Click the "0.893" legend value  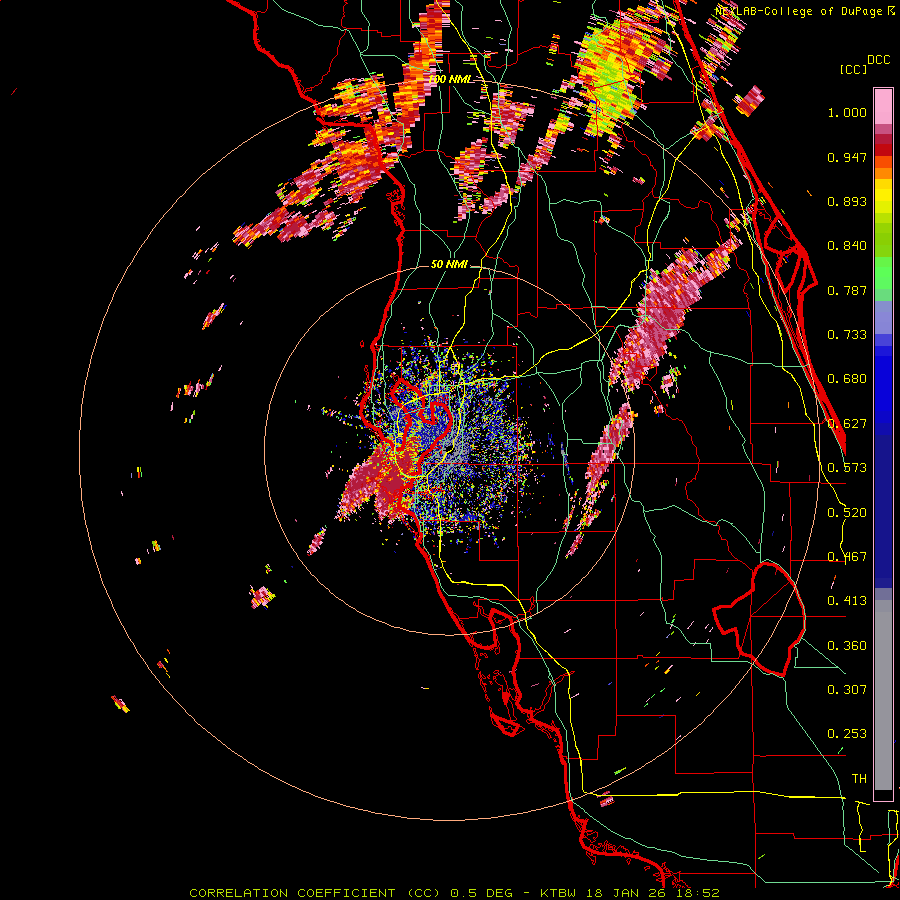coord(847,201)
